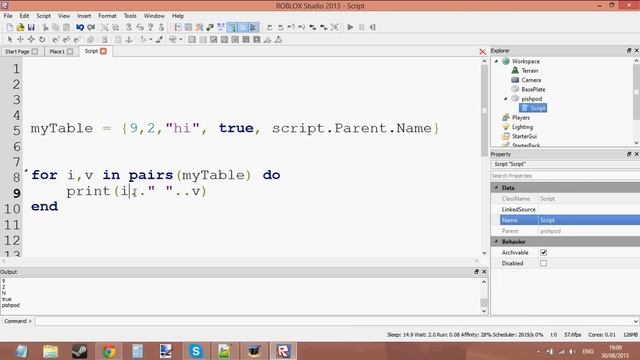Select Players in the Explorer
Screen dimensions: 640x360
click(520, 118)
